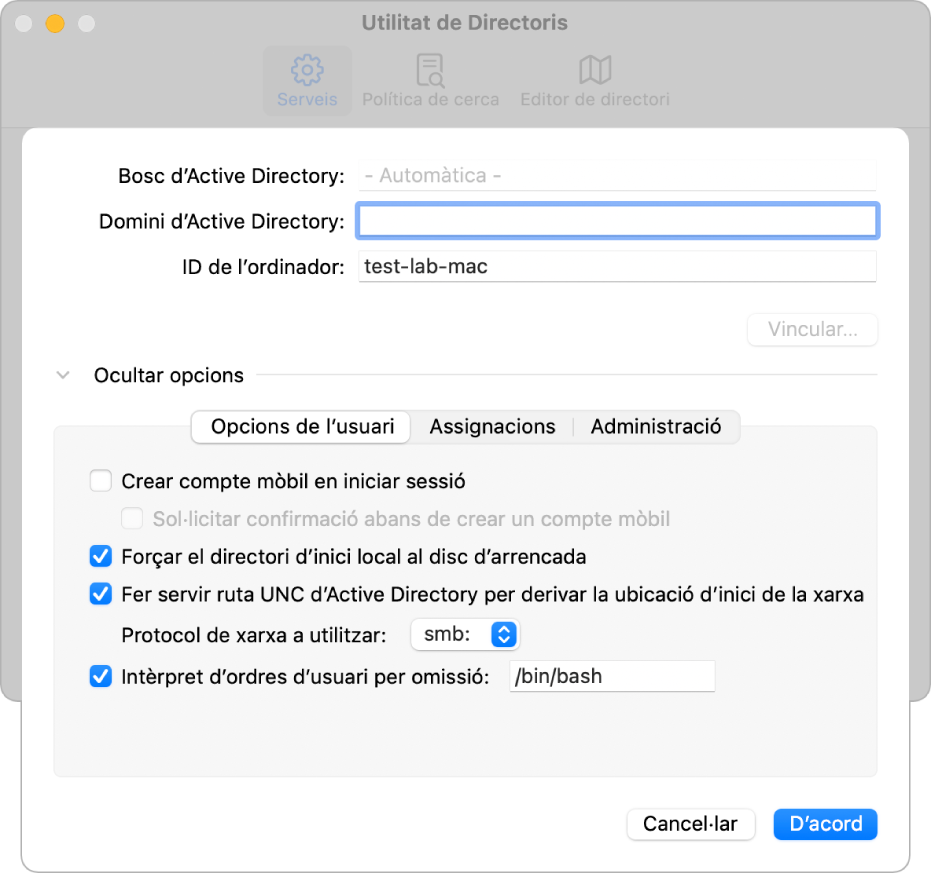The image size is (931, 875).
Task: Open the smb: protocol dropdown
Action: tap(465, 635)
